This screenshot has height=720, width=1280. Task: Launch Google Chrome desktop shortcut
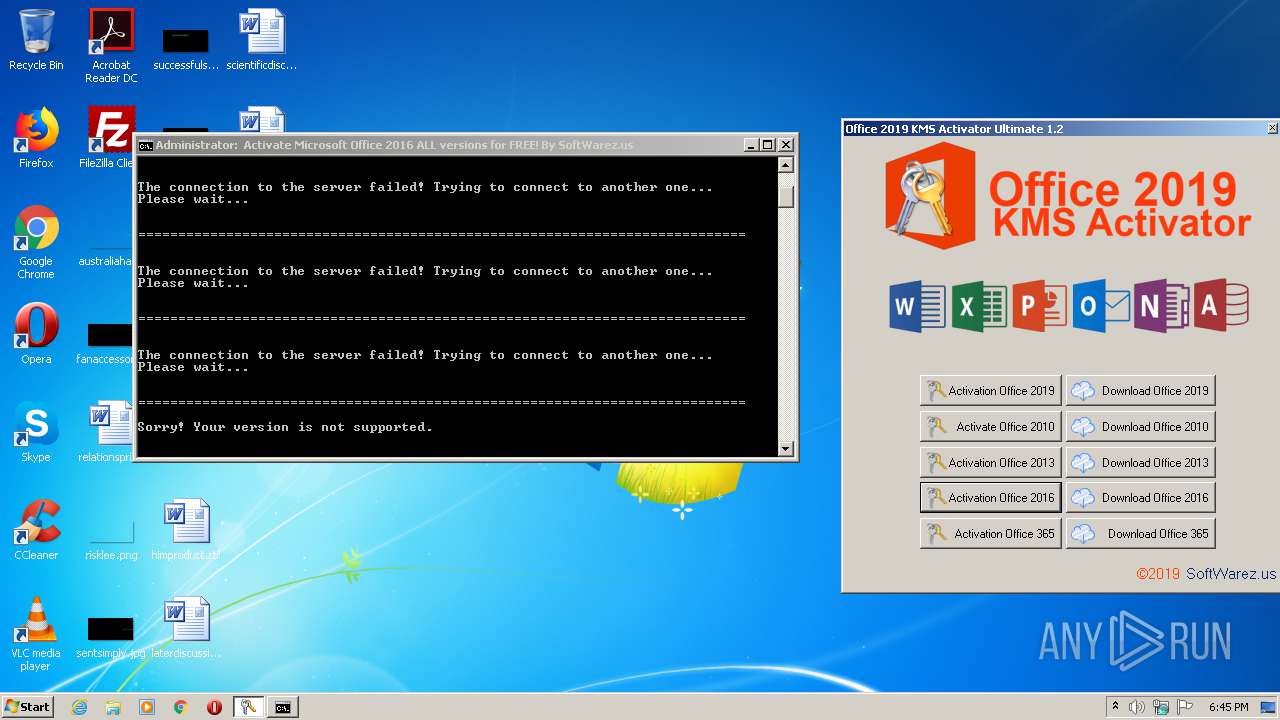coord(36,242)
